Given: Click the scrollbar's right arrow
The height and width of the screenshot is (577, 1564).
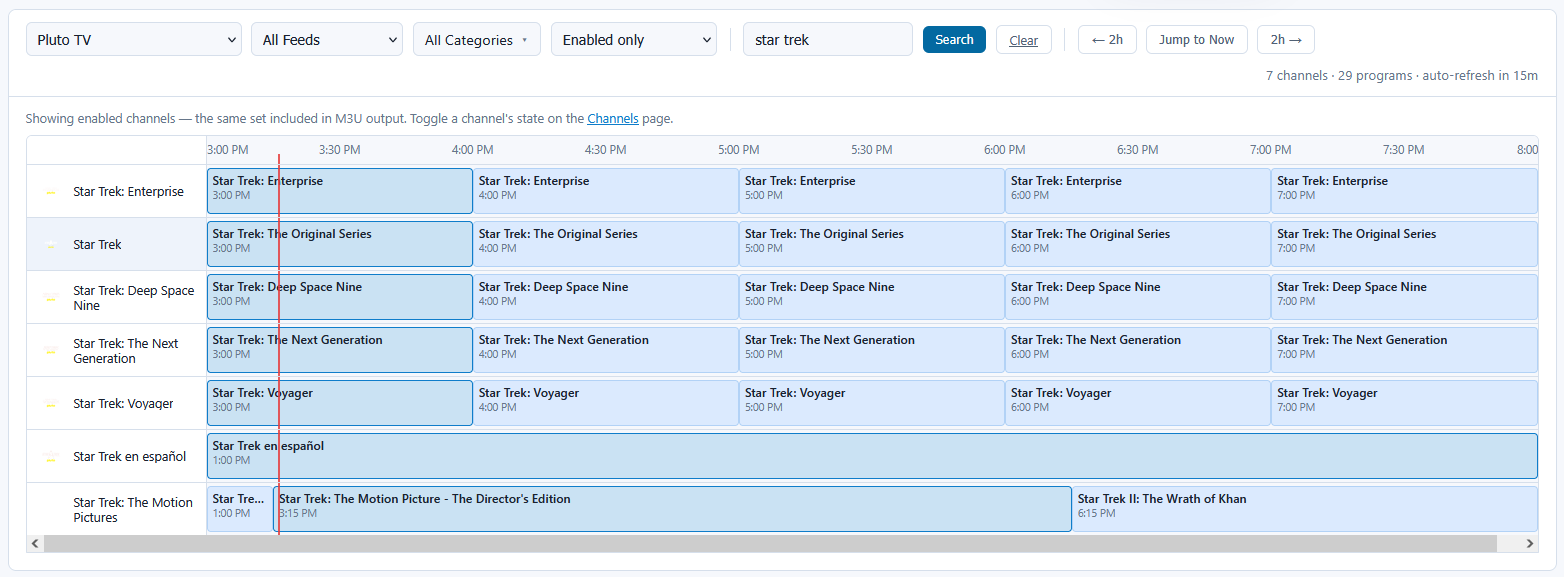Looking at the screenshot, I should (x=1530, y=543).
